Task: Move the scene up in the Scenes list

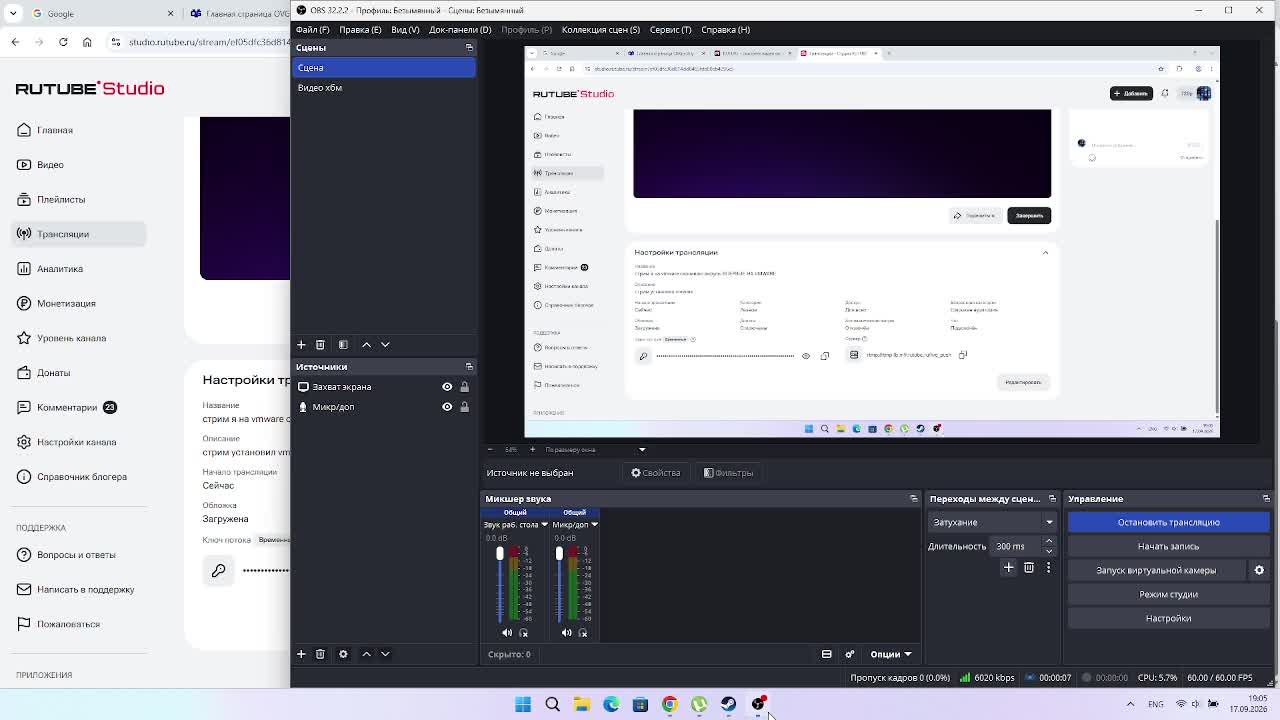Action: pyautogui.click(x=366, y=344)
